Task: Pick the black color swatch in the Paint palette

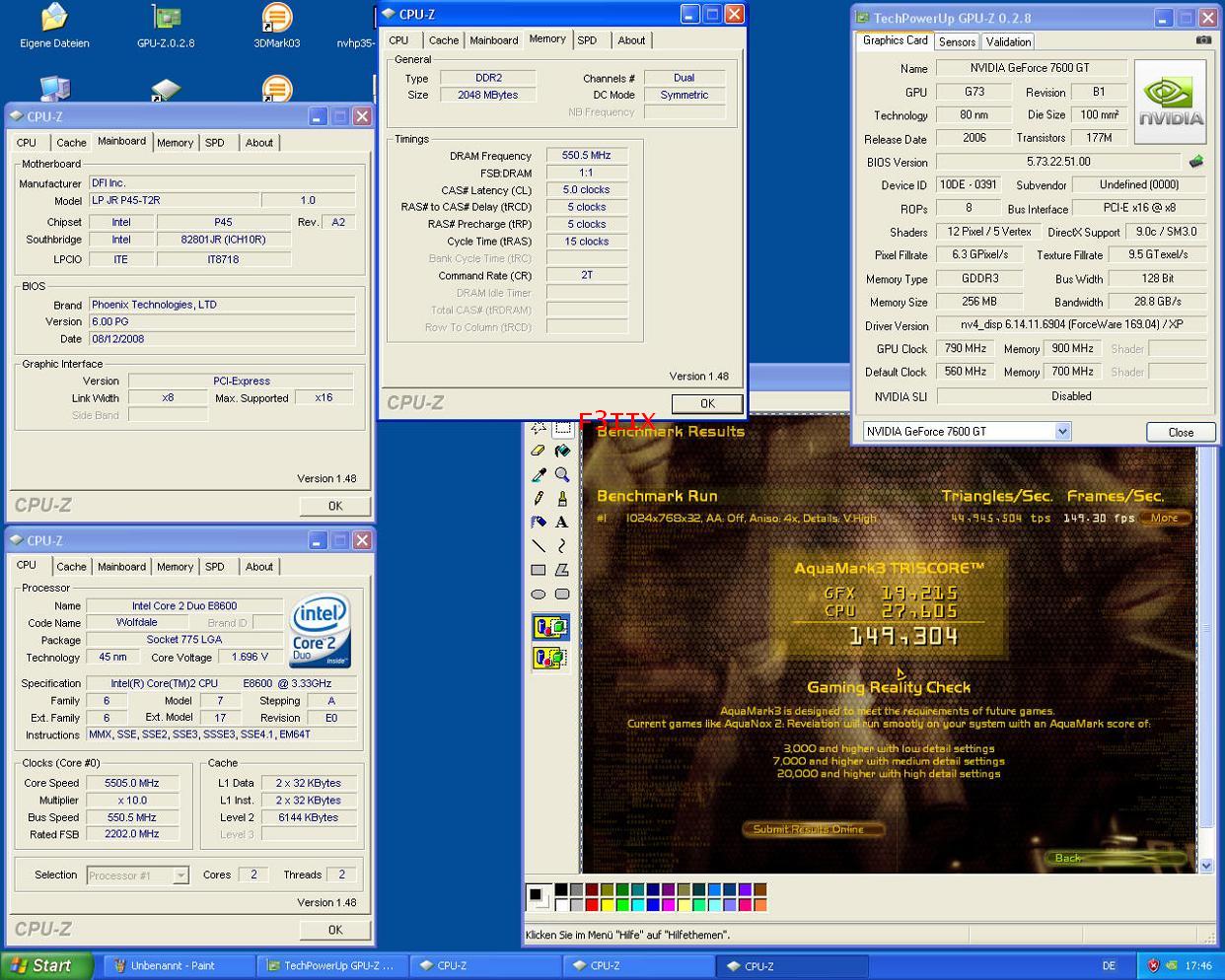Action: pos(560,889)
